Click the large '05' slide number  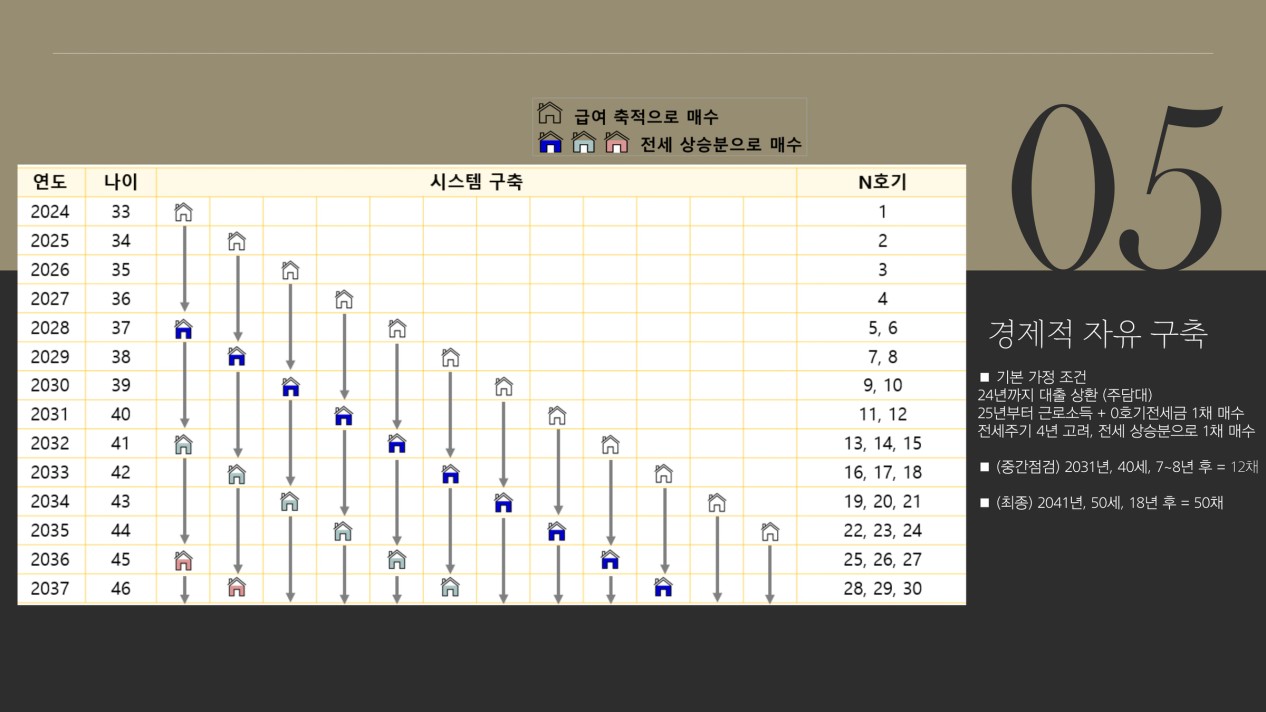pos(1116,186)
